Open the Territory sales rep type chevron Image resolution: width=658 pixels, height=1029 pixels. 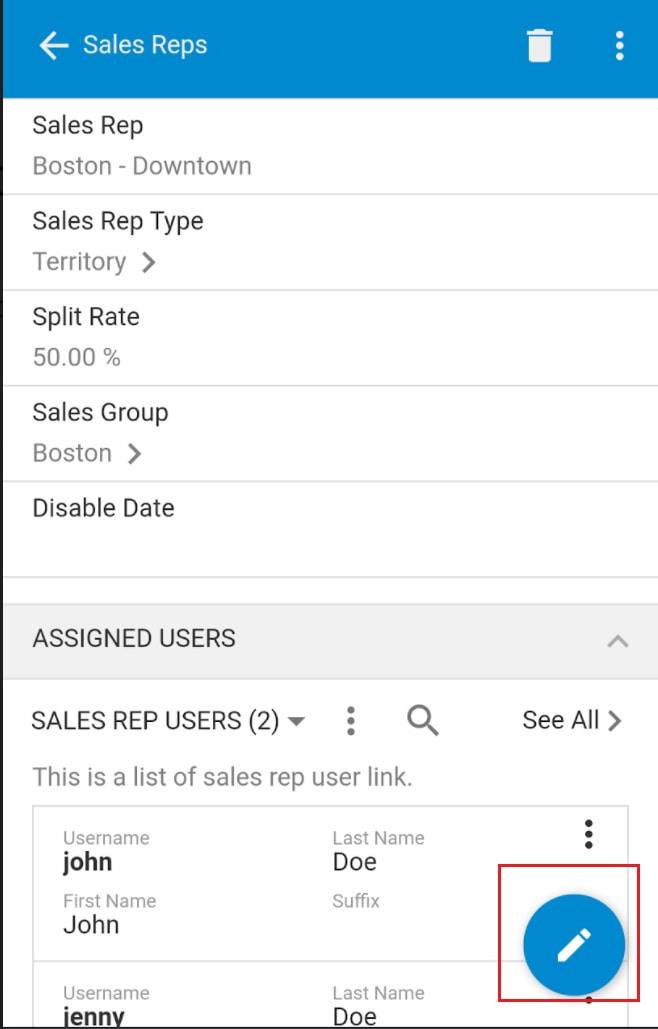150,262
